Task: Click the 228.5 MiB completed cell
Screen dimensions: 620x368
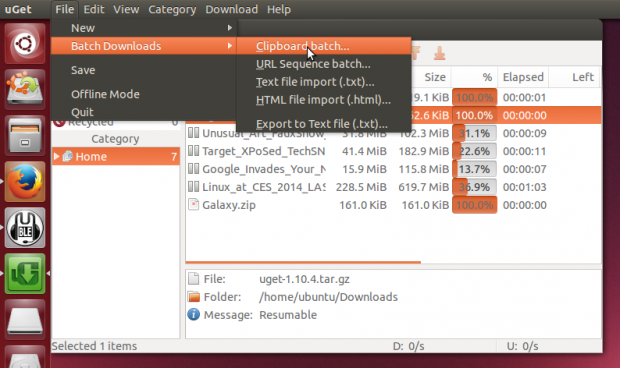Action: 361,187
